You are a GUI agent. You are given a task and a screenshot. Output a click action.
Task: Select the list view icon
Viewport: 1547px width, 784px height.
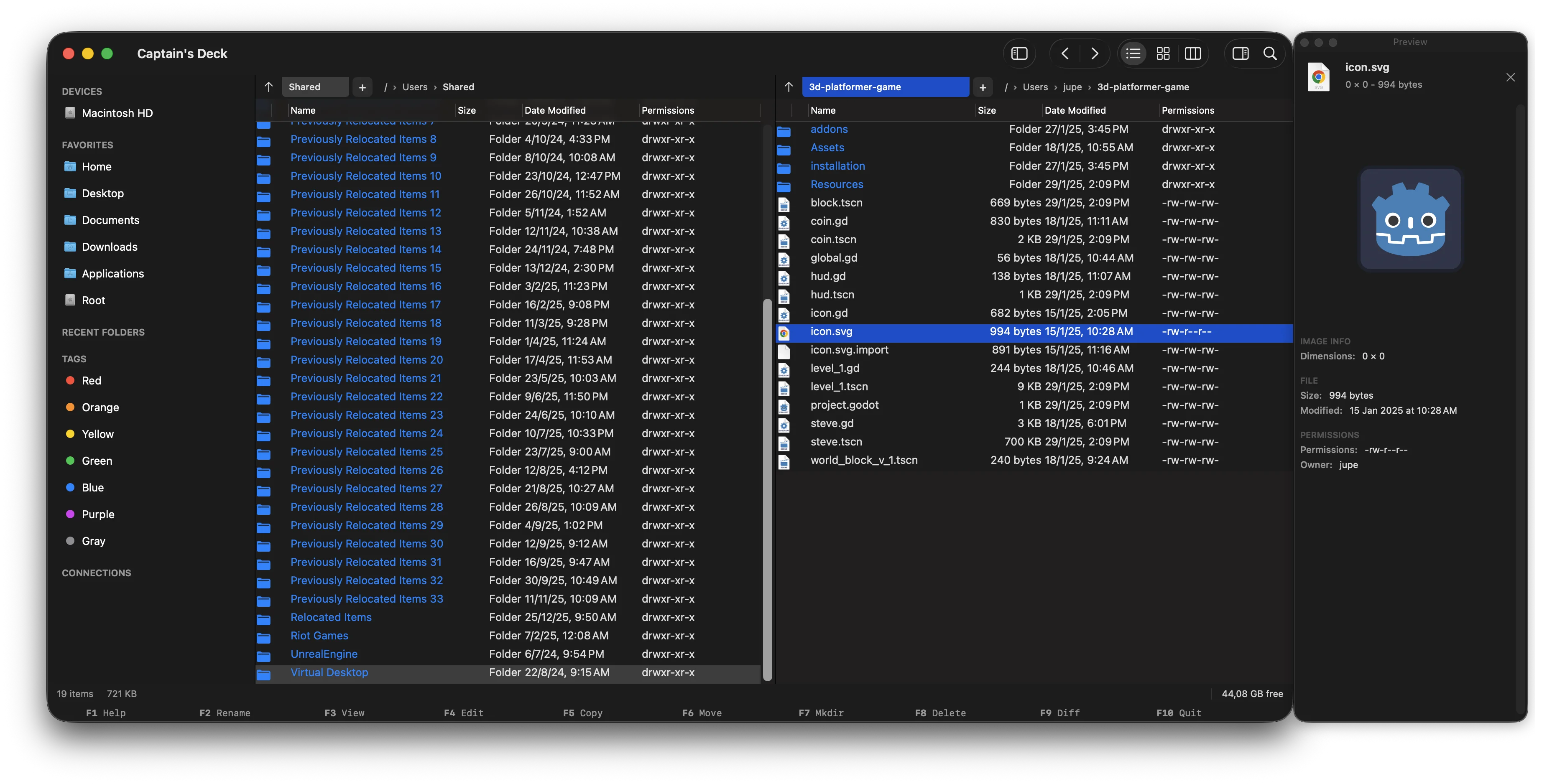(x=1133, y=53)
